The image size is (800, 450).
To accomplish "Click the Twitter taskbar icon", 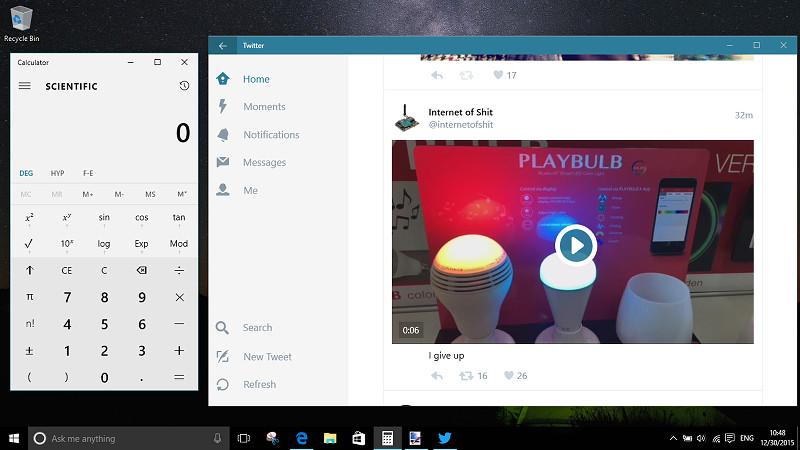I will click(x=444, y=438).
